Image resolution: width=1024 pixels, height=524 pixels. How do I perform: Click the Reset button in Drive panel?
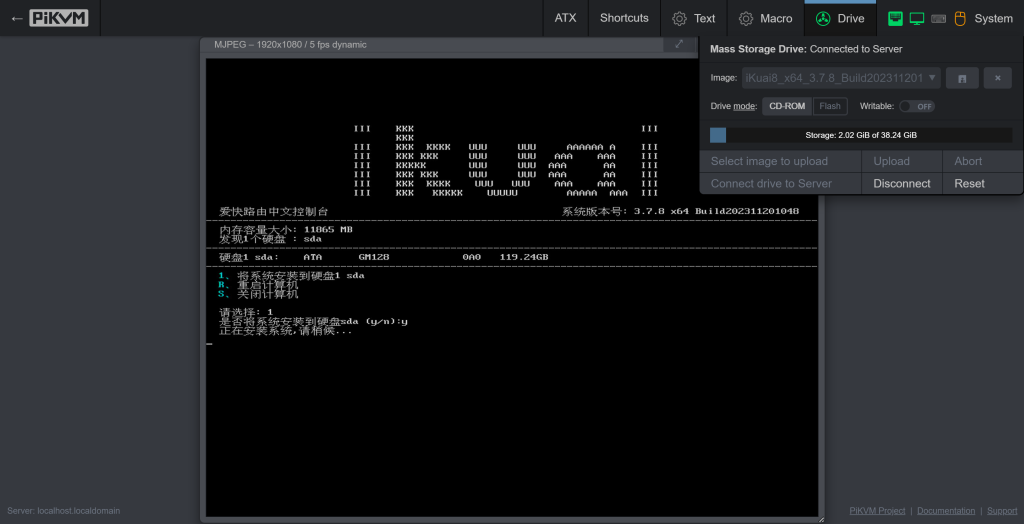[x=969, y=184]
